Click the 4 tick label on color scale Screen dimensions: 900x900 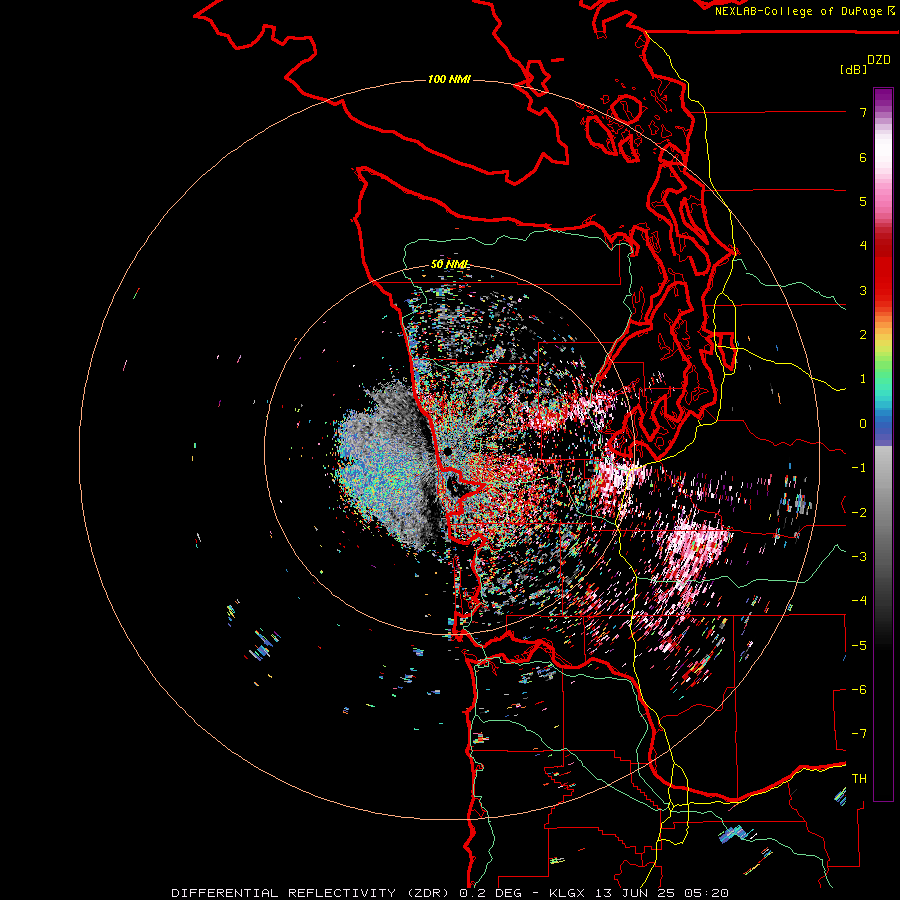point(863,246)
